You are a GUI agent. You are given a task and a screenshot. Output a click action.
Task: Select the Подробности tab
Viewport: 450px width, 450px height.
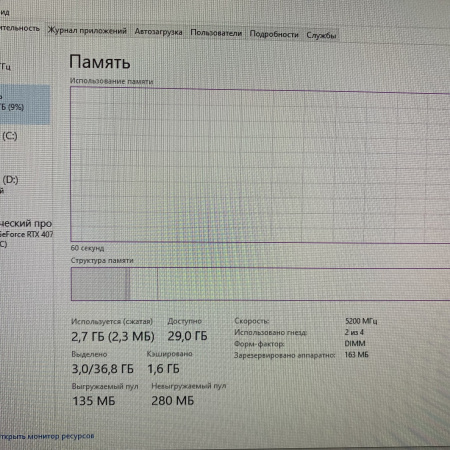tap(274, 34)
